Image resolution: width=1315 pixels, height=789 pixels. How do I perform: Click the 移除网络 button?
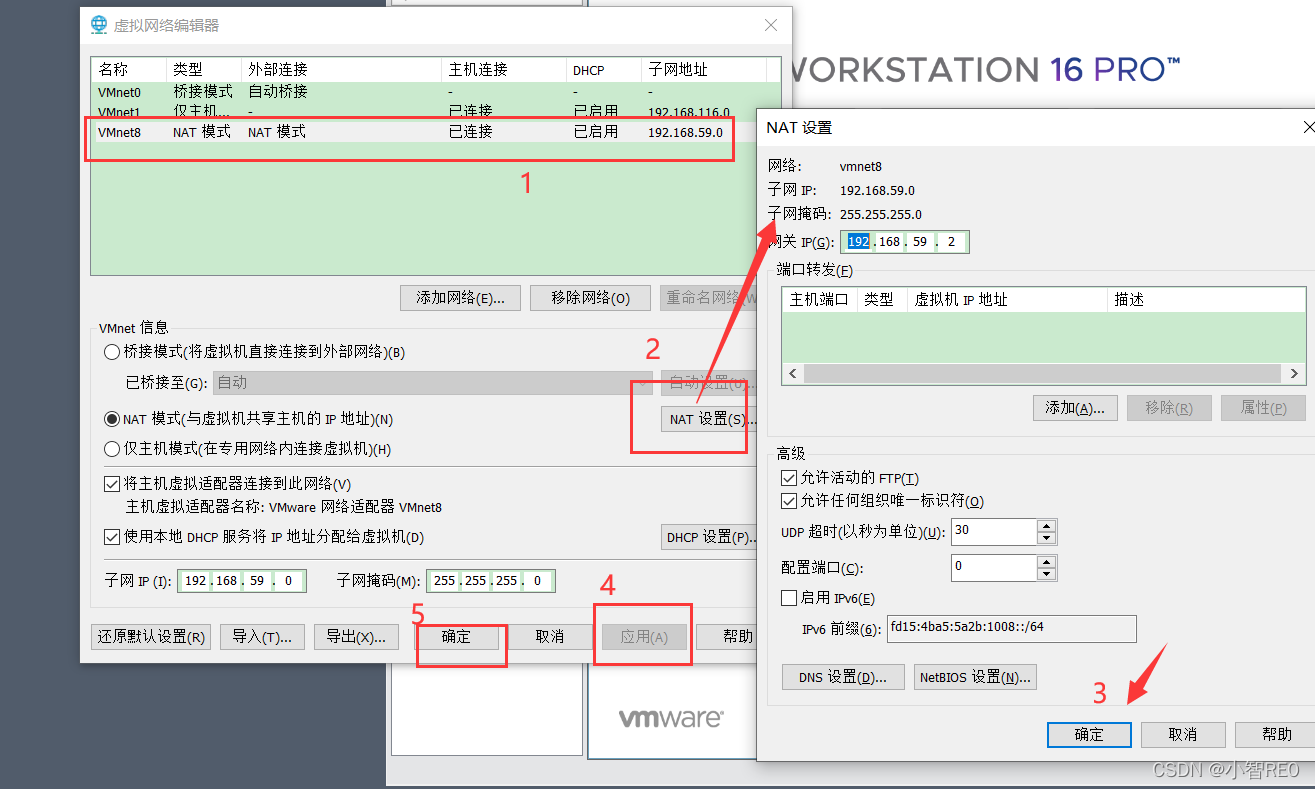pos(592,298)
